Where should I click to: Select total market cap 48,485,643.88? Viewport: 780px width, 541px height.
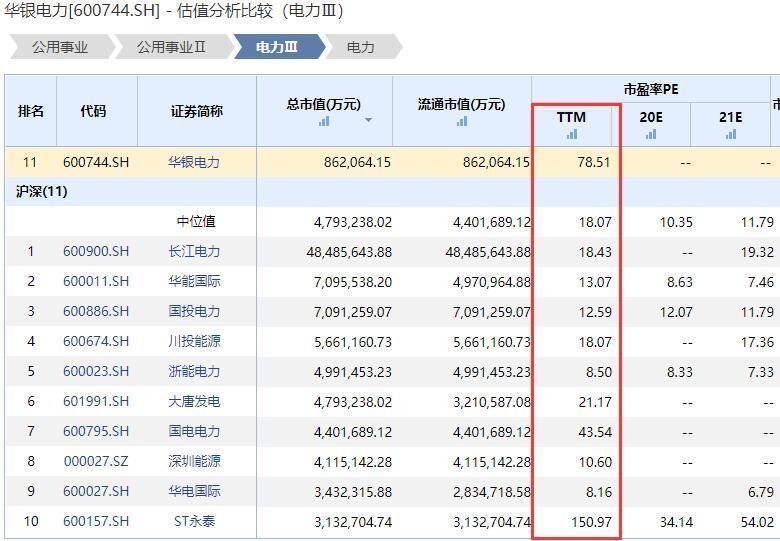coord(349,252)
